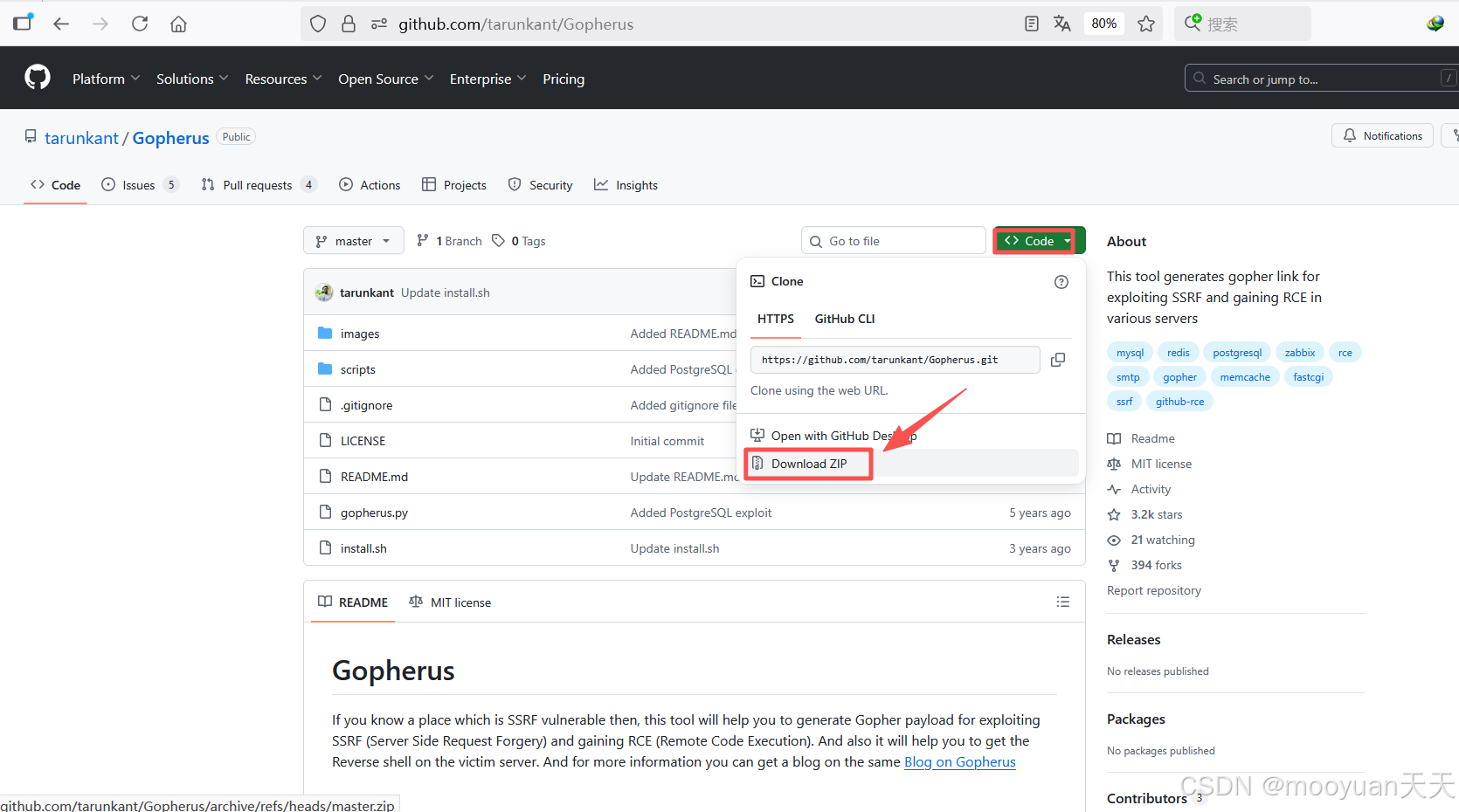Image resolution: width=1459 pixels, height=812 pixels.
Task: Click the redis topic tag
Action: tap(1179, 353)
